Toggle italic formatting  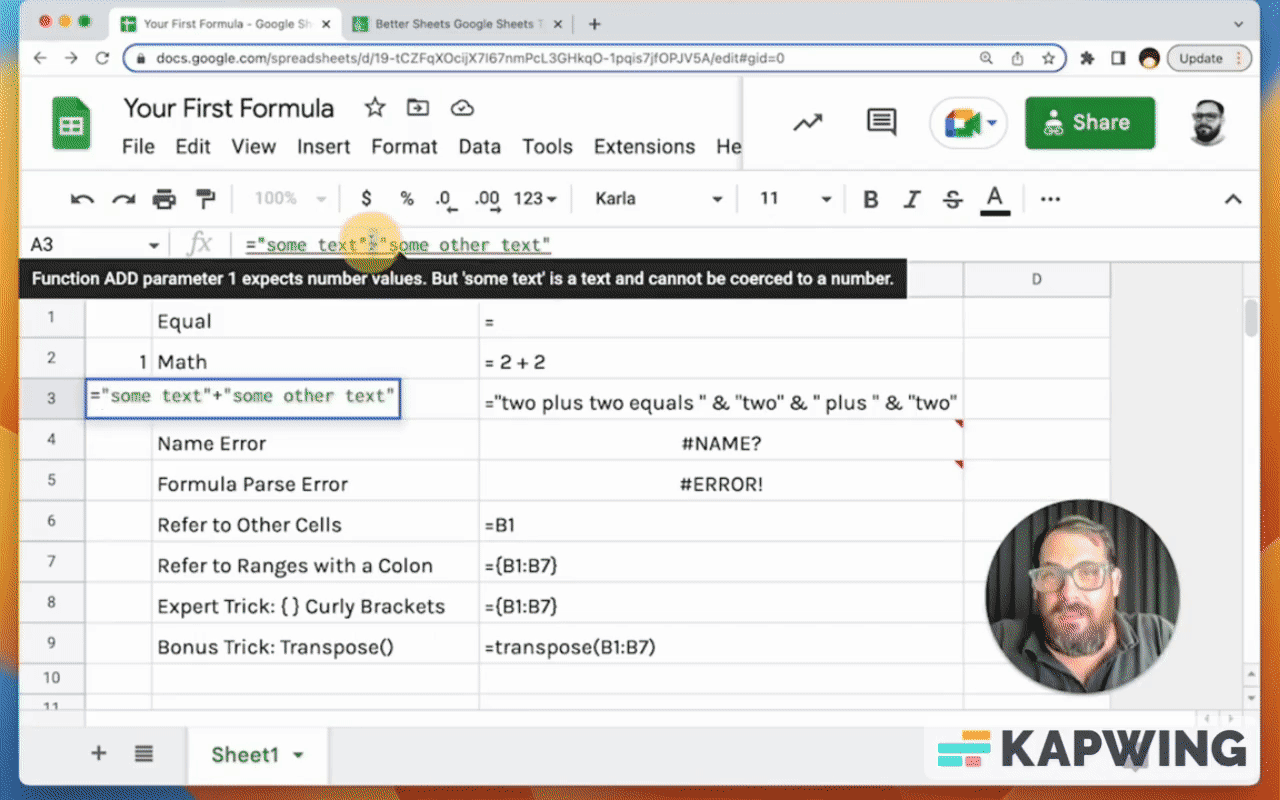tap(912, 199)
